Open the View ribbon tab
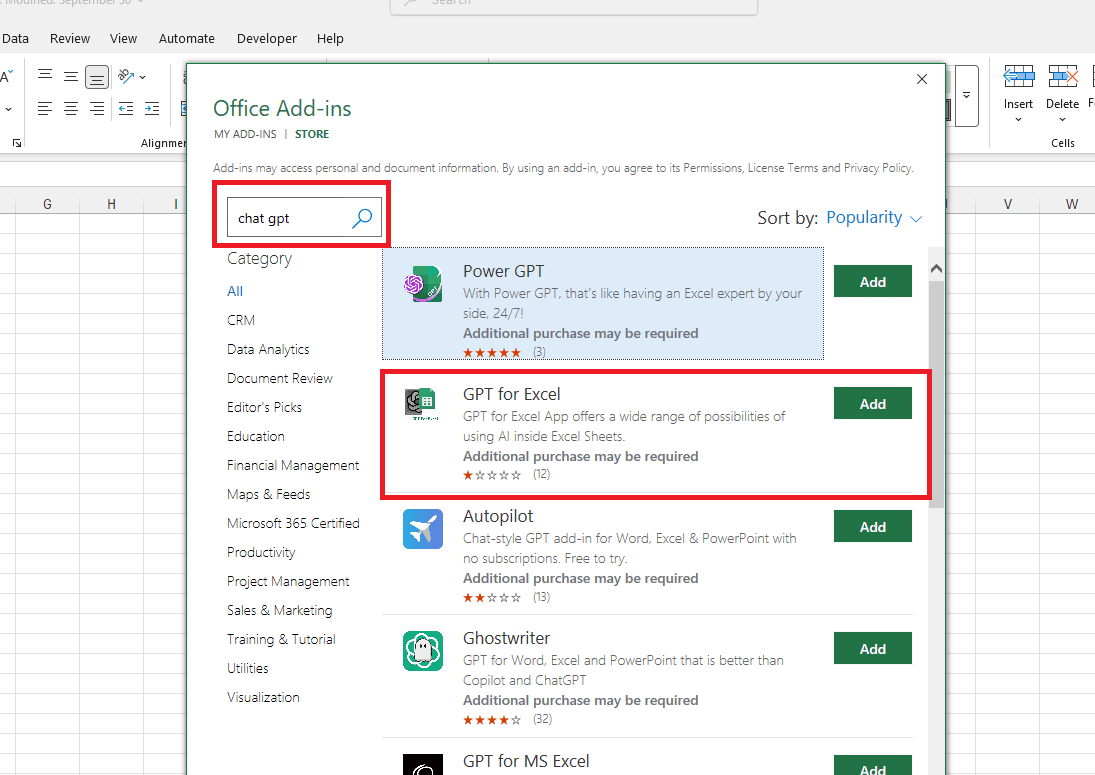 tap(123, 38)
